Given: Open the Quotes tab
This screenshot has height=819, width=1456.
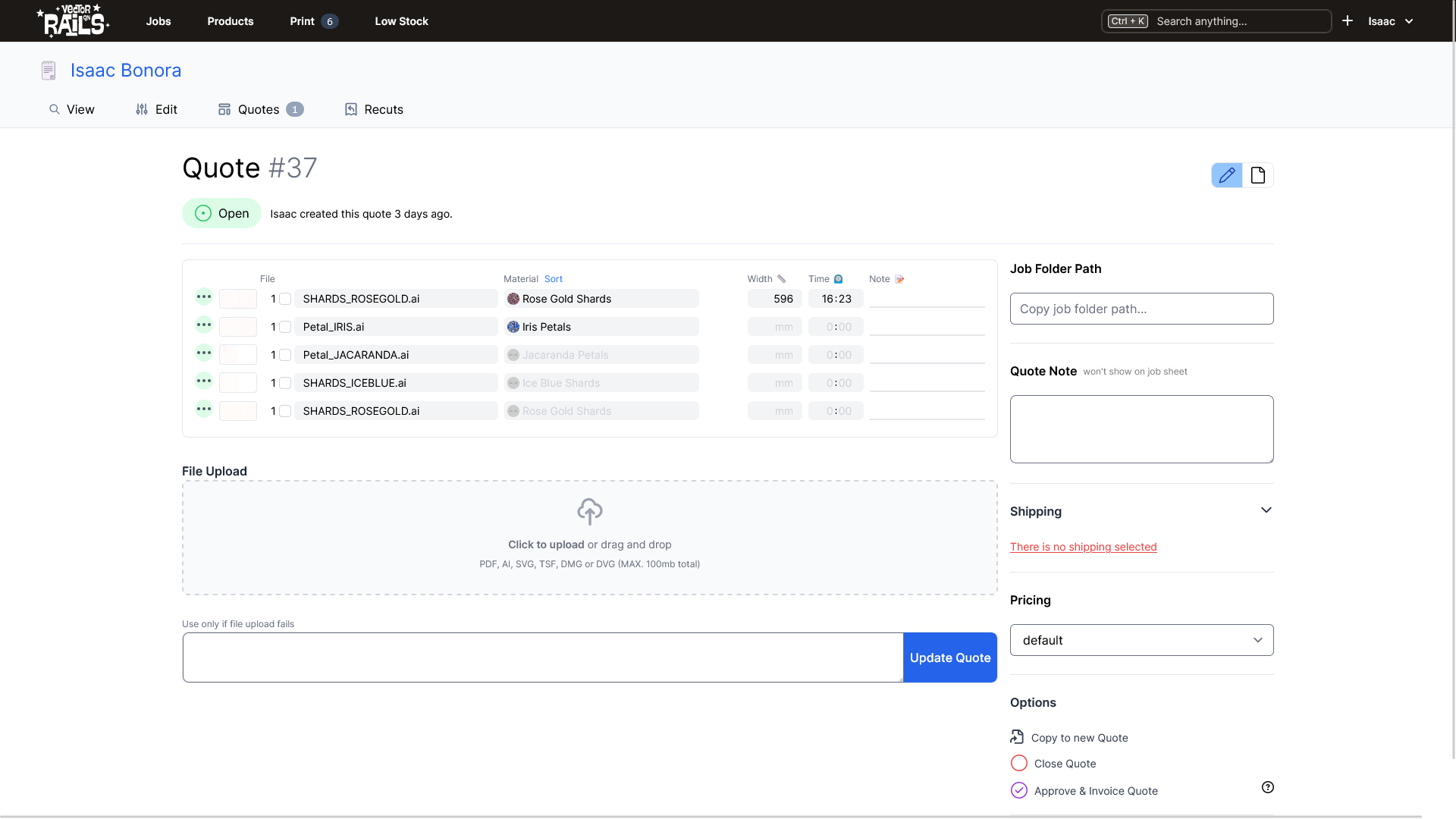Looking at the screenshot, I should click(260, 109).
